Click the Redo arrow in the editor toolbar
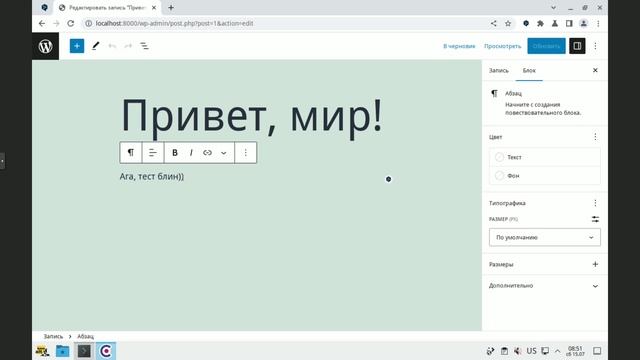This screenshot has width=640, height=360. (128, 46)
